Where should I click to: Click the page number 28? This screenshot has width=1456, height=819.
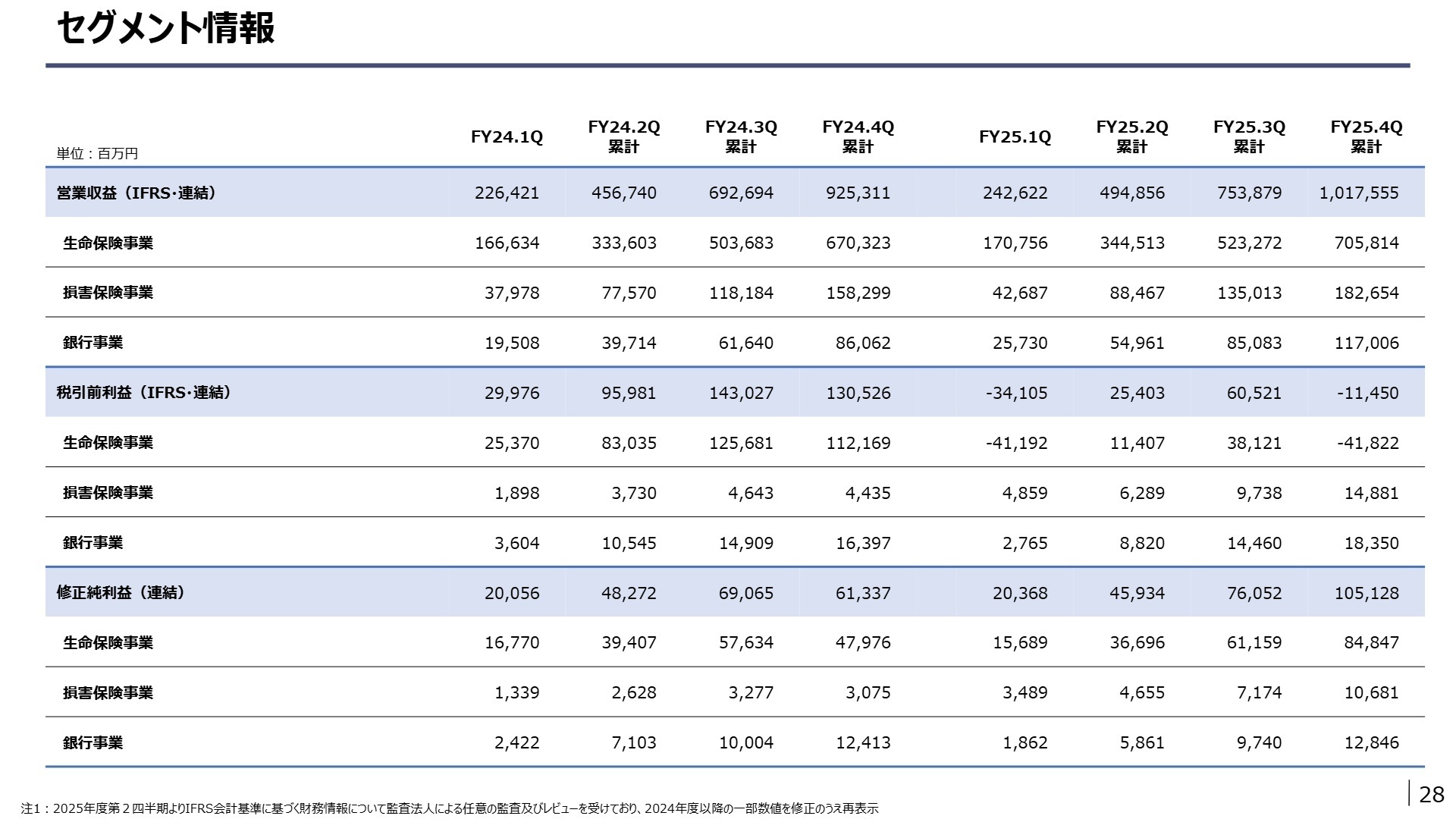coord(1431,794)
